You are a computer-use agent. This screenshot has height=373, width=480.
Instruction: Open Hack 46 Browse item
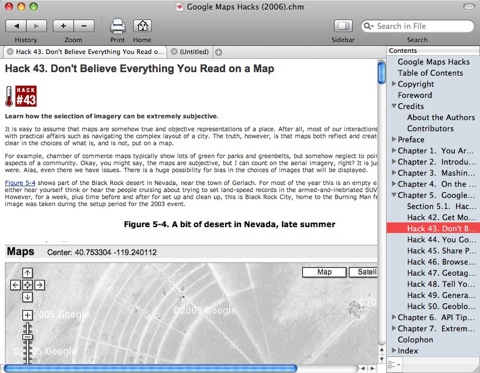tap(441, 262)
